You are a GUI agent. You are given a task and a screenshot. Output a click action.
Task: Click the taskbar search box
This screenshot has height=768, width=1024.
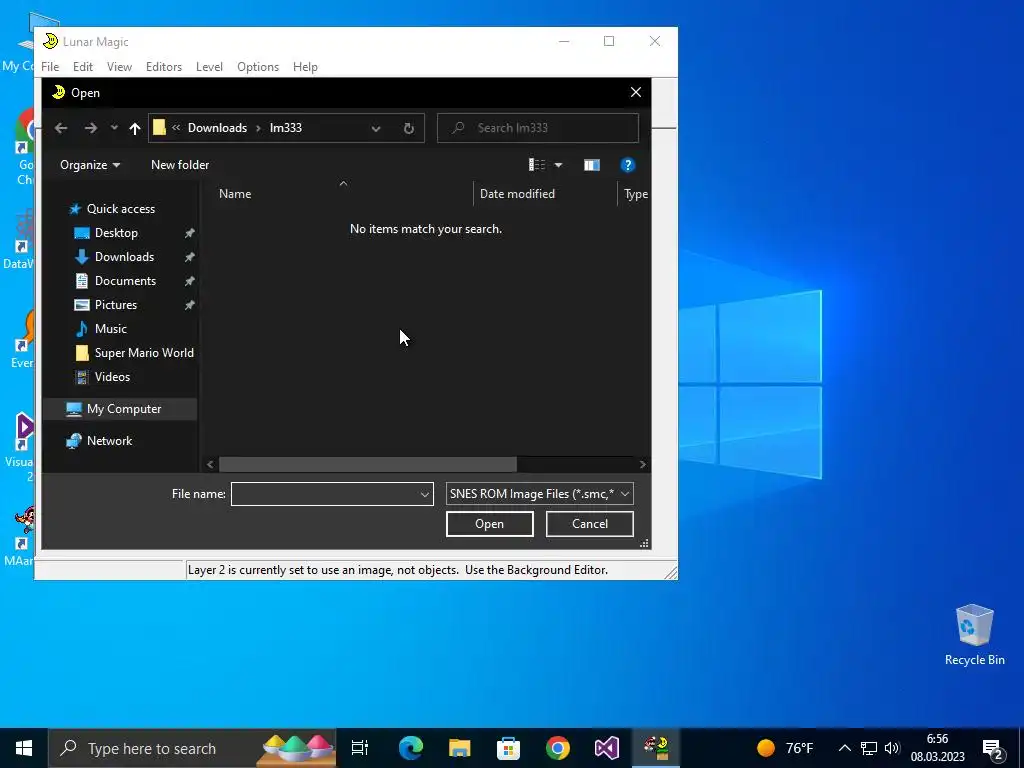click(x=193, y=748)
